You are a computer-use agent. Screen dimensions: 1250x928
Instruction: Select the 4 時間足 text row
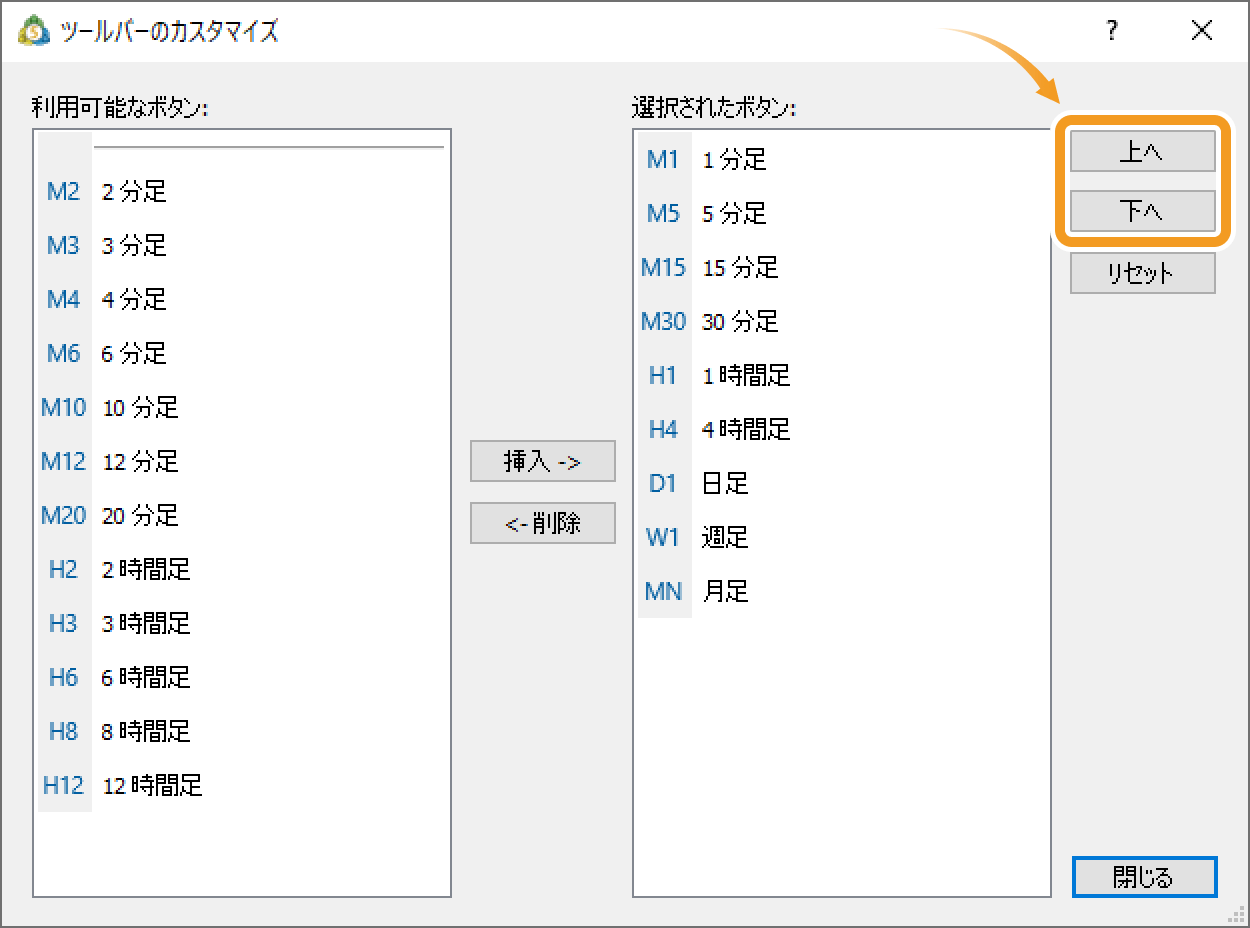click(746, 430)
